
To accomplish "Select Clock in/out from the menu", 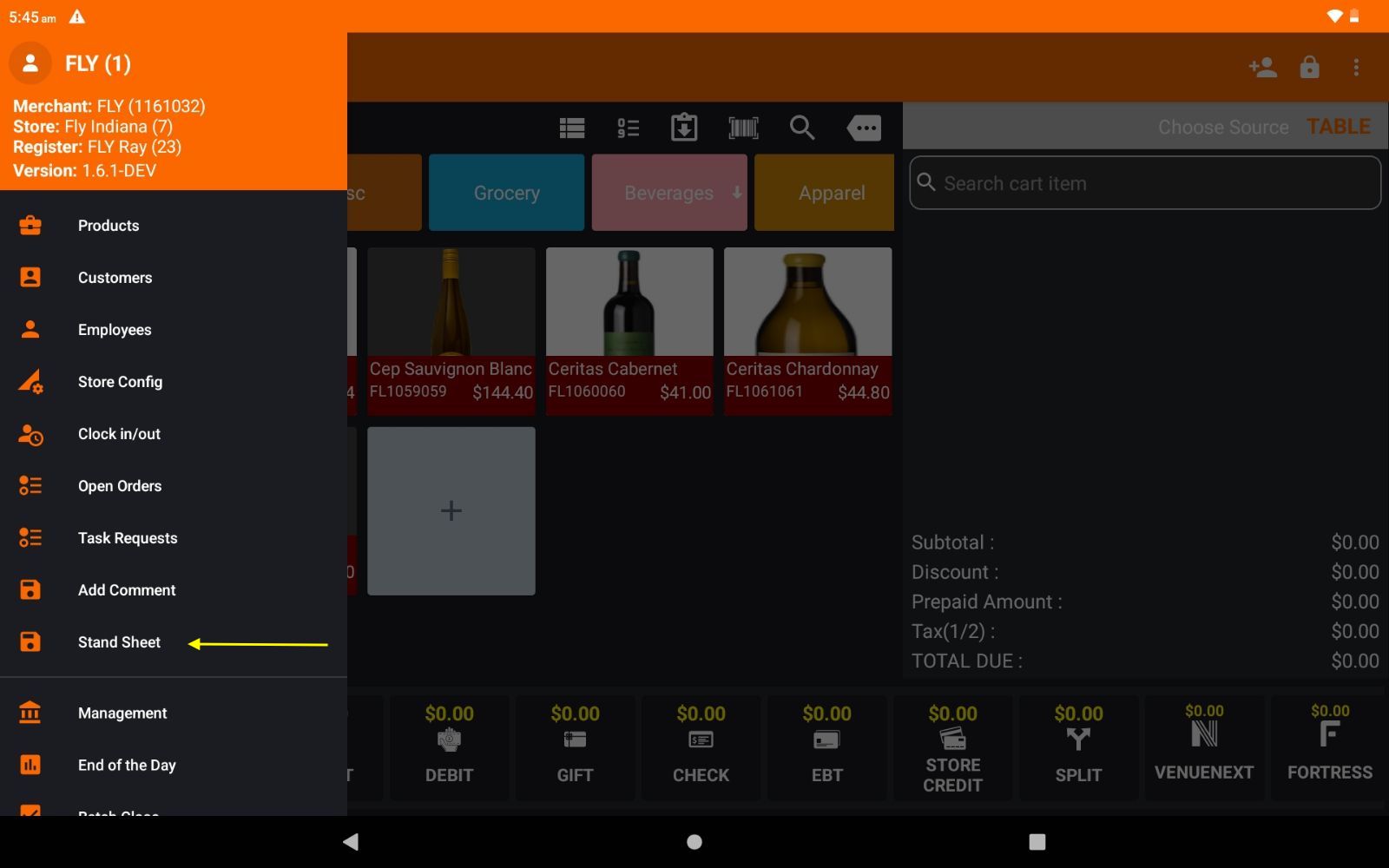I will (119, 434).
